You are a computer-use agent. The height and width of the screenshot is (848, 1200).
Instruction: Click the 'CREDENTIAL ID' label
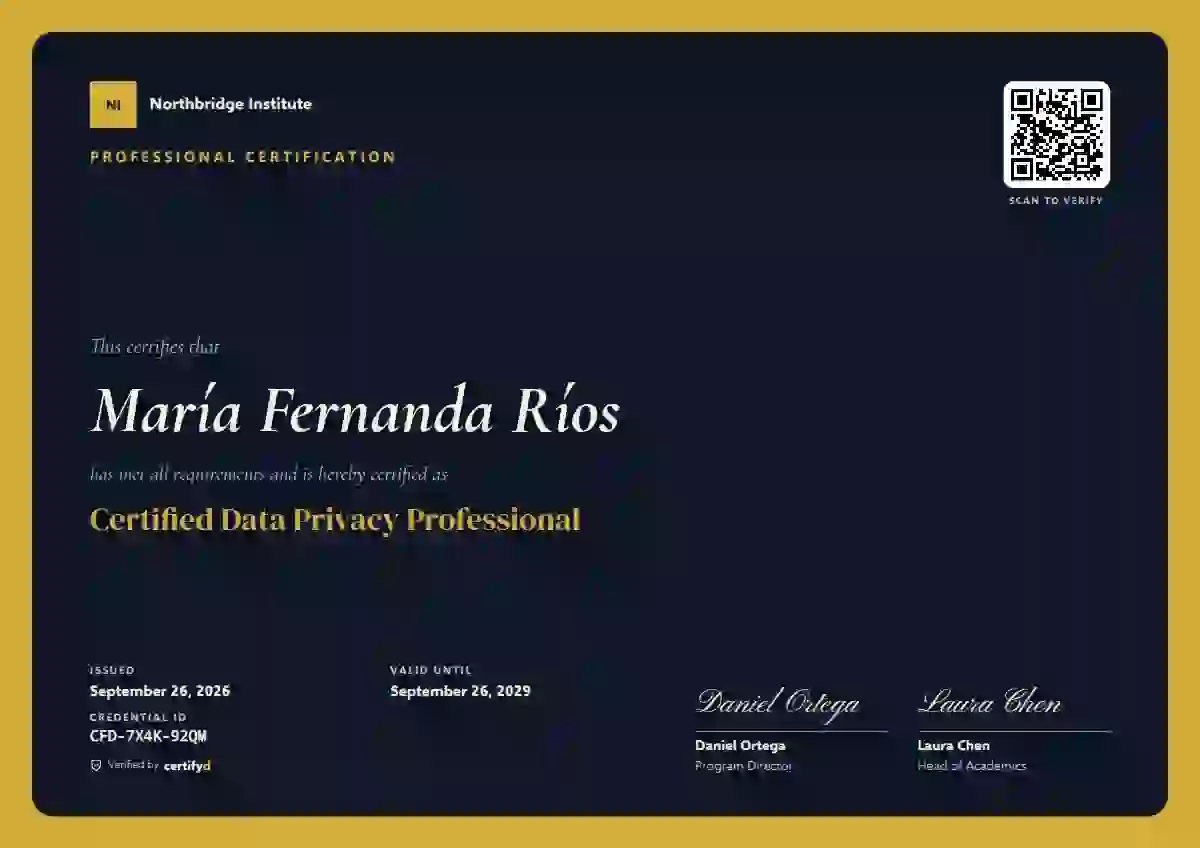tap(138, 717)
